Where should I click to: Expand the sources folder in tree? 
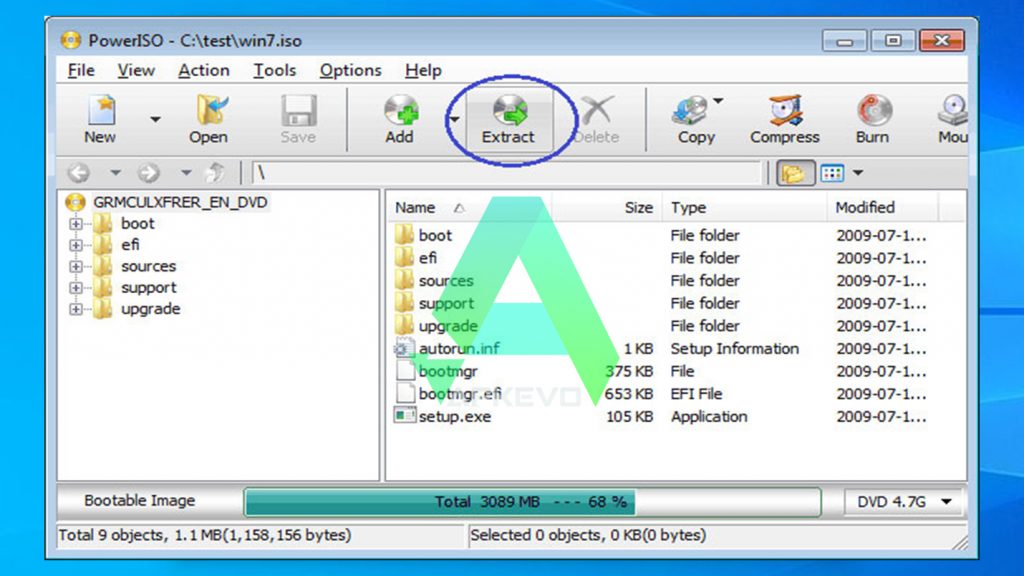click(76, 266)
